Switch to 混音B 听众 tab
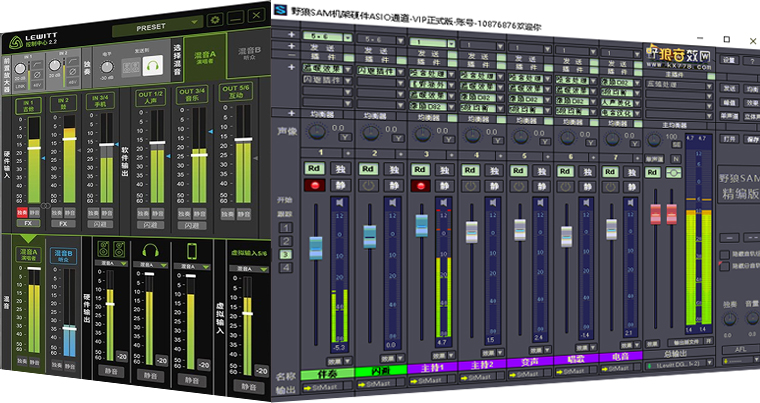This screenshot has height=403, width=760. pos(249,52)
